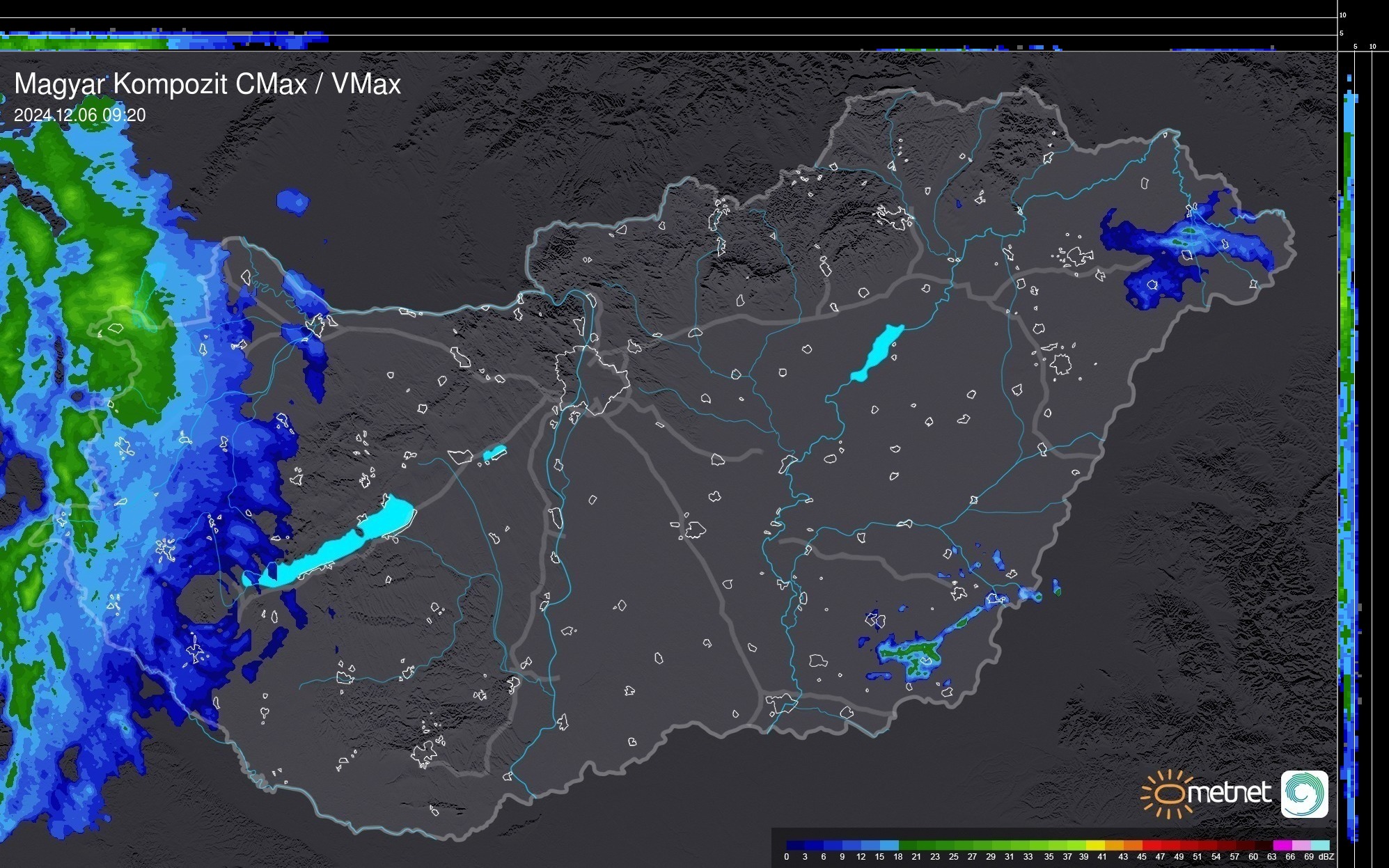Click the dBZ unit label in legend
Viewport: 1389px width, 868px height.
tap(1326, 857)
